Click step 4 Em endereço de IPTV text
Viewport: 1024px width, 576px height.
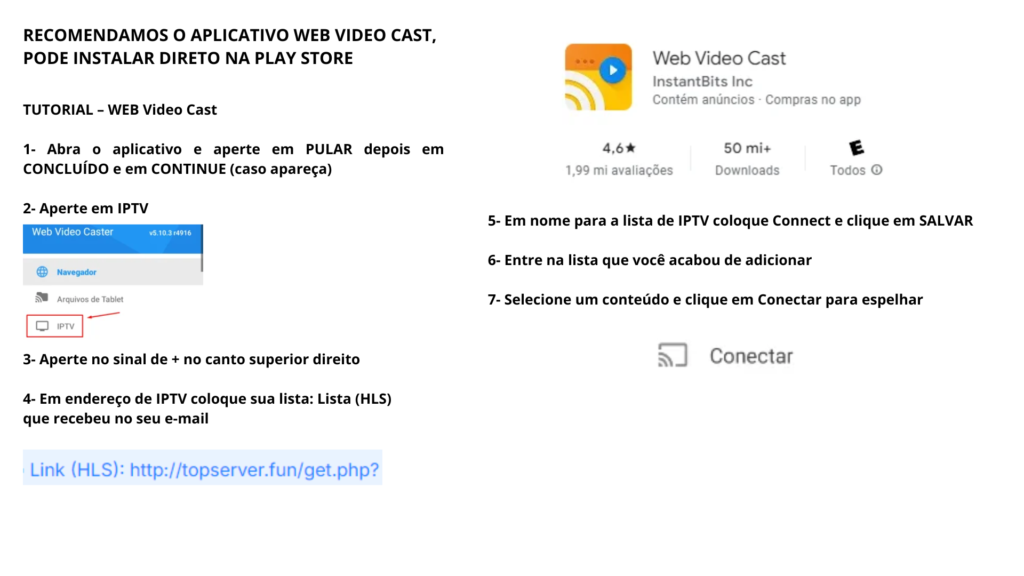(207, 408)
